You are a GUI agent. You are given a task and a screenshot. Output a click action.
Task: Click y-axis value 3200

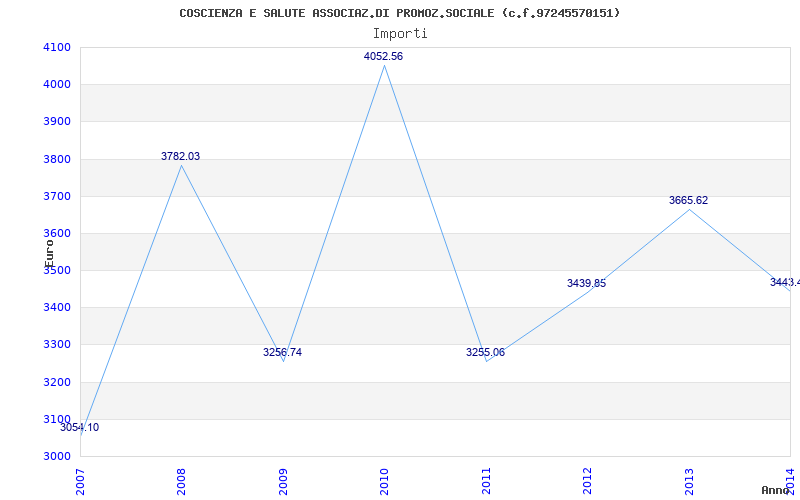click(x=58, y=382)
